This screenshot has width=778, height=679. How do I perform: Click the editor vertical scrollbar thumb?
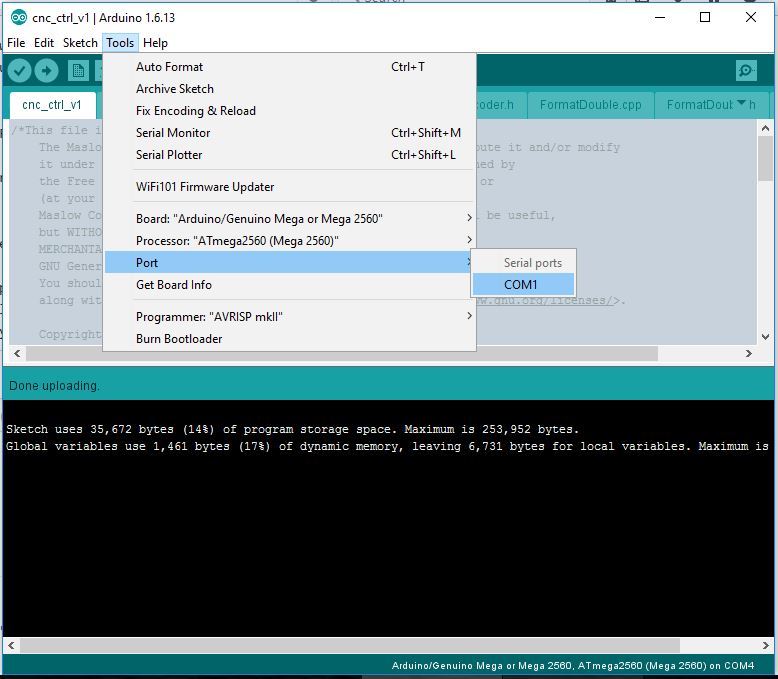(765, 159)
